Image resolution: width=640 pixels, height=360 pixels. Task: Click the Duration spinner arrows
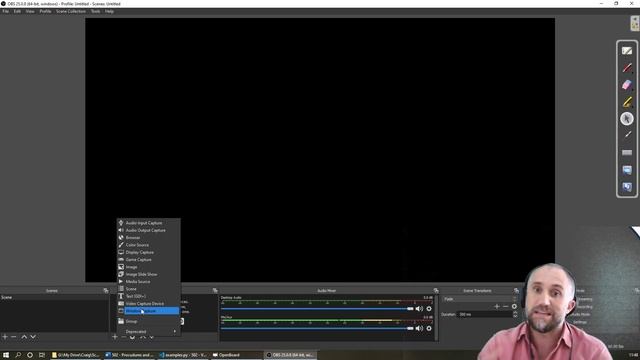515,314
